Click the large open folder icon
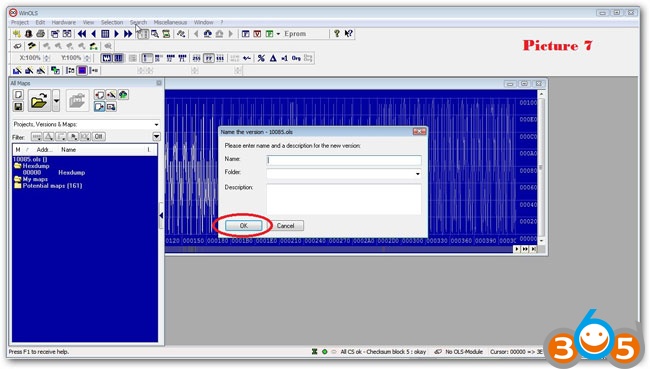The width and height of the screenshot is (650, 369). tap(39, 101)
